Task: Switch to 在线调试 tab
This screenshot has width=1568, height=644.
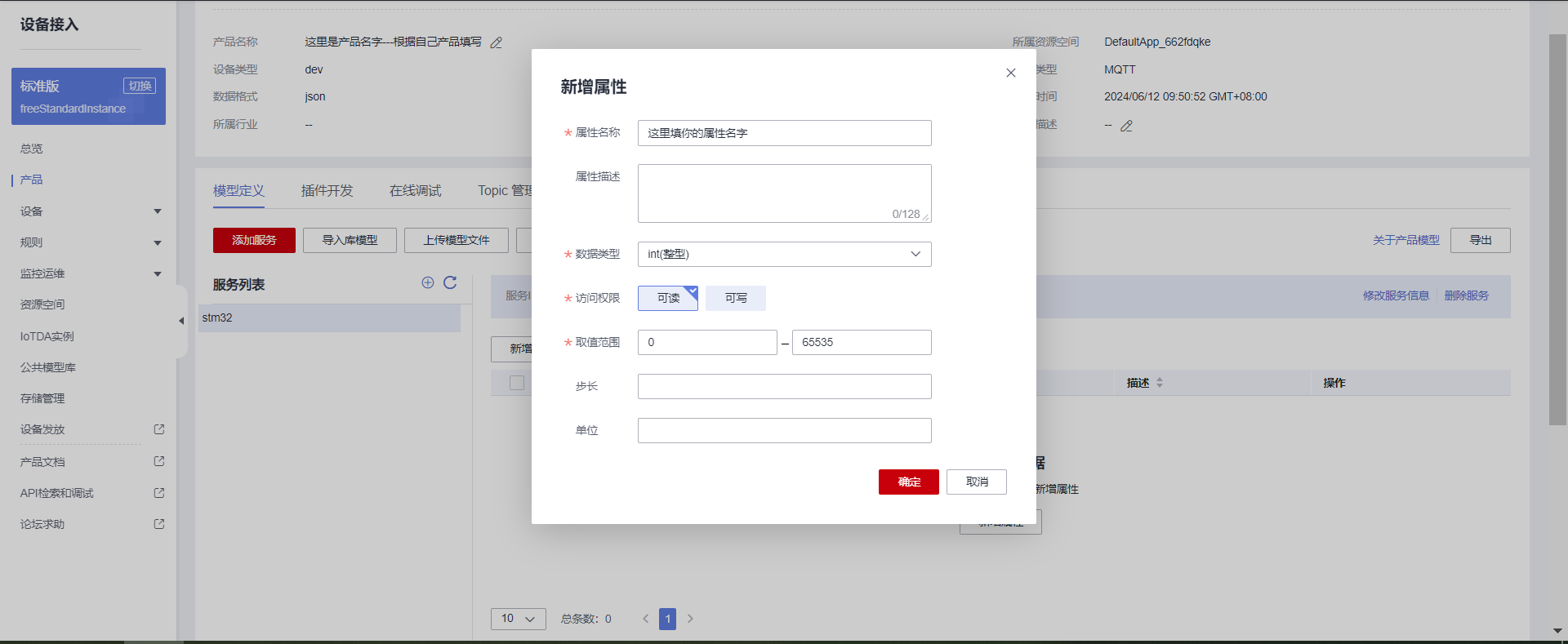Action: click(415, 191)
